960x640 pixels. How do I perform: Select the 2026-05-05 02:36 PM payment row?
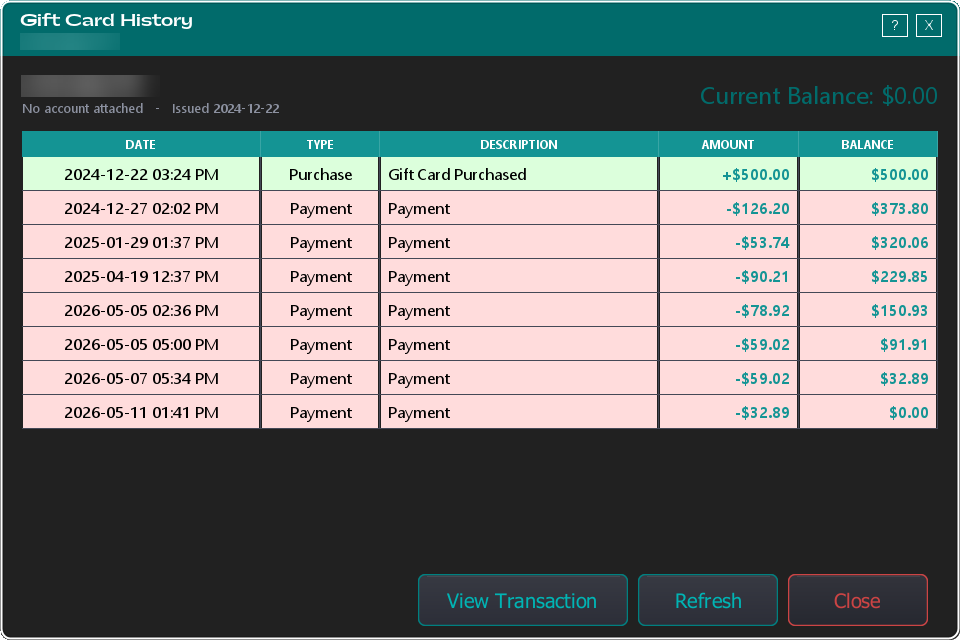coord(479,311)
